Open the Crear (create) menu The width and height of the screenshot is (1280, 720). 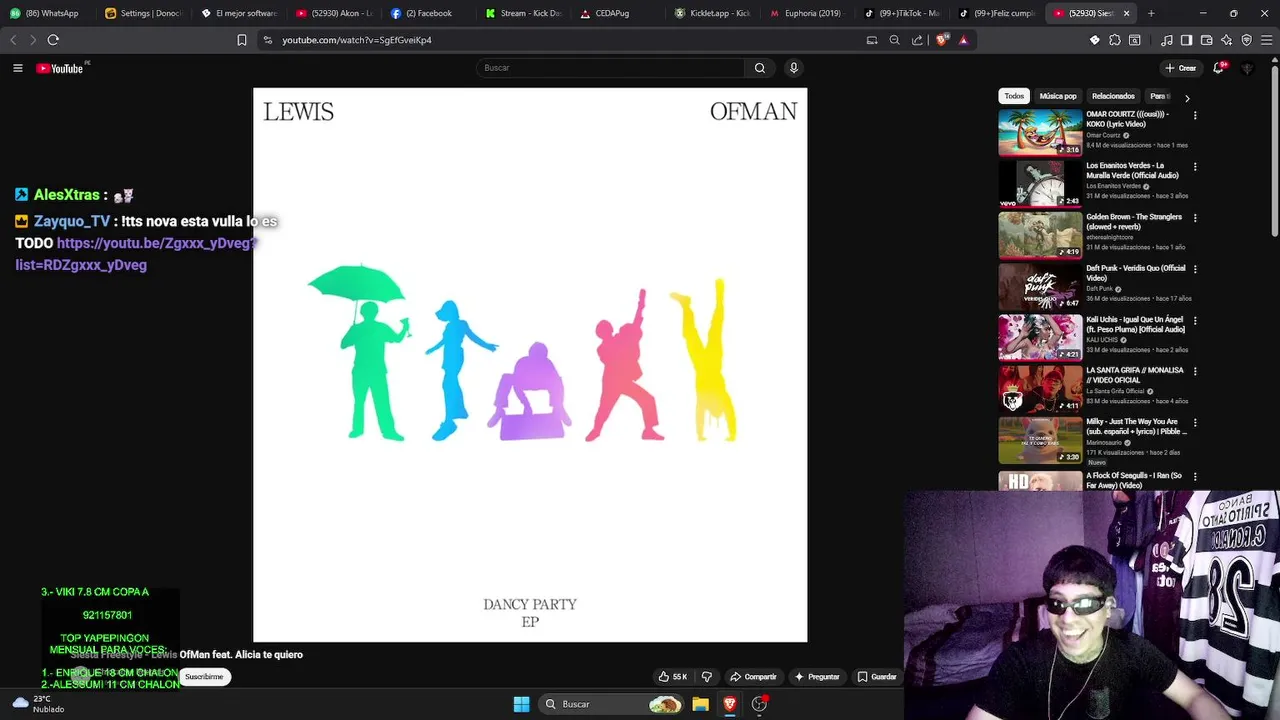coord(1181,68)
